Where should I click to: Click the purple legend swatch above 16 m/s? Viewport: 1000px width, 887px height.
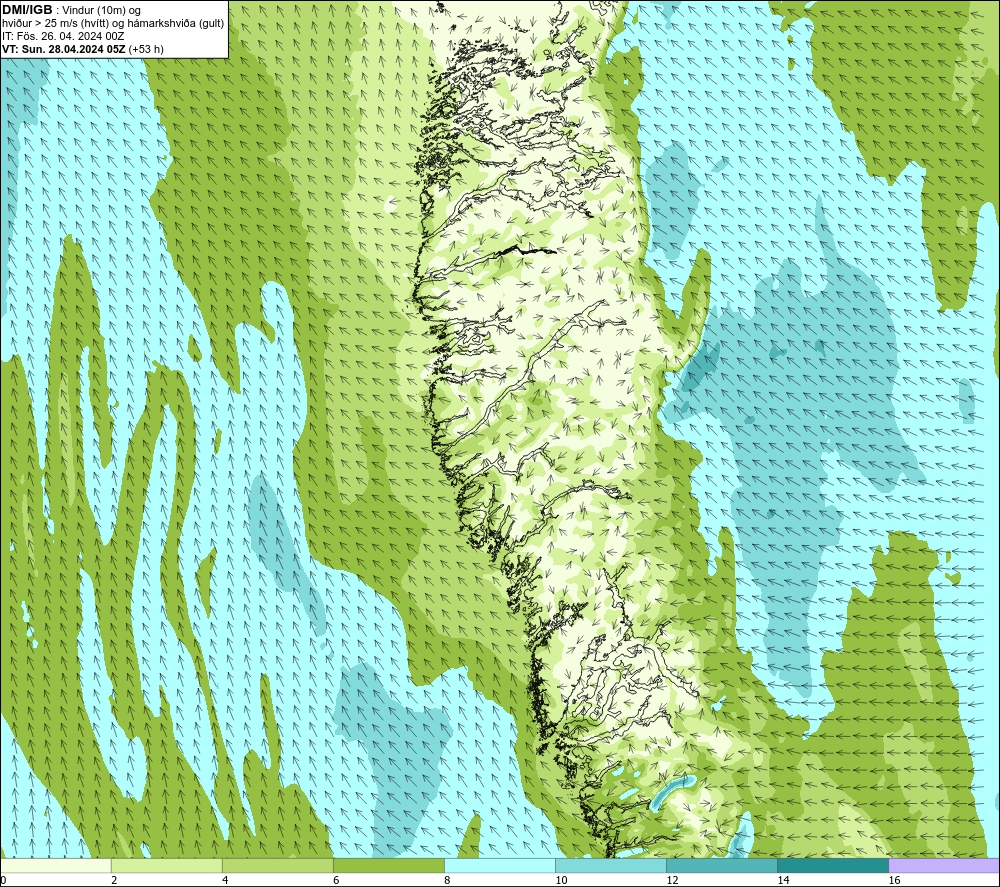944,866
